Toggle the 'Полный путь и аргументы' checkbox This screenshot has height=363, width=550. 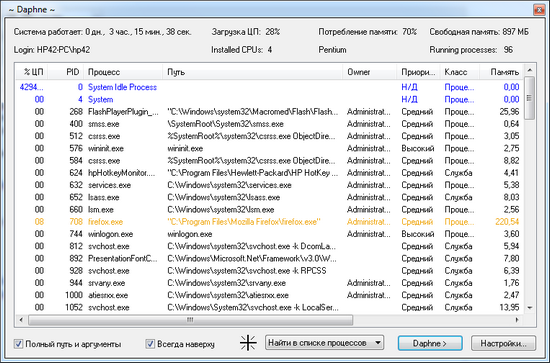coord(18,344)
